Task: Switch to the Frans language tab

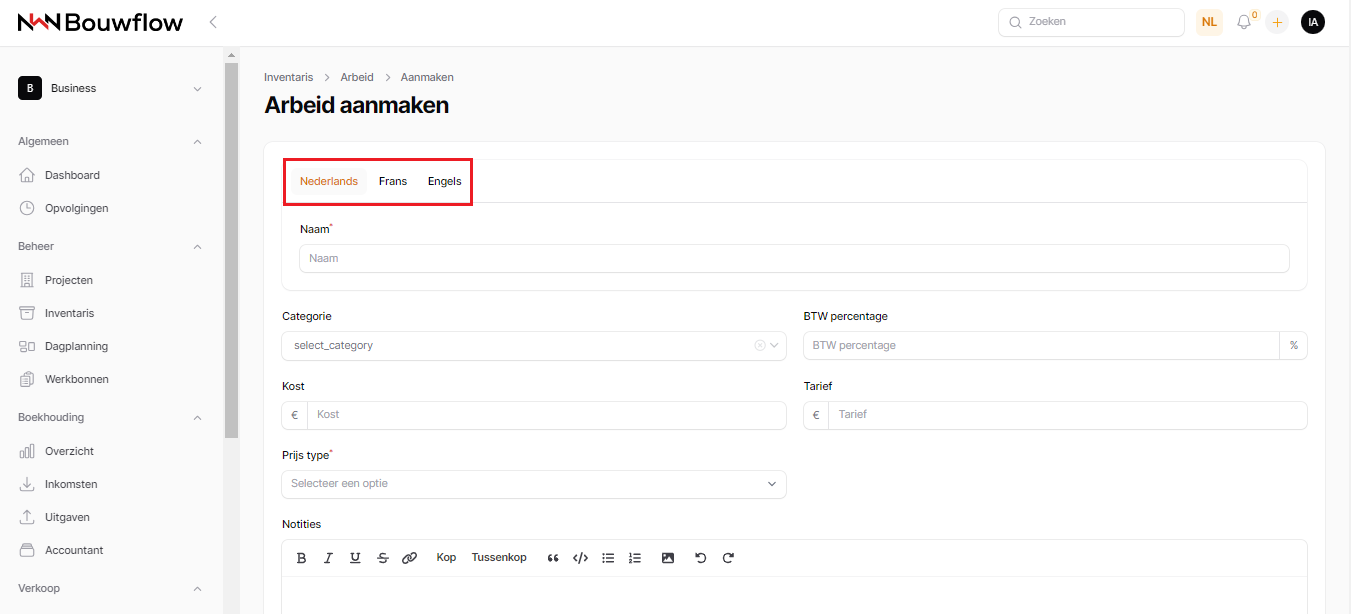Action: click(x=393, y=181)
